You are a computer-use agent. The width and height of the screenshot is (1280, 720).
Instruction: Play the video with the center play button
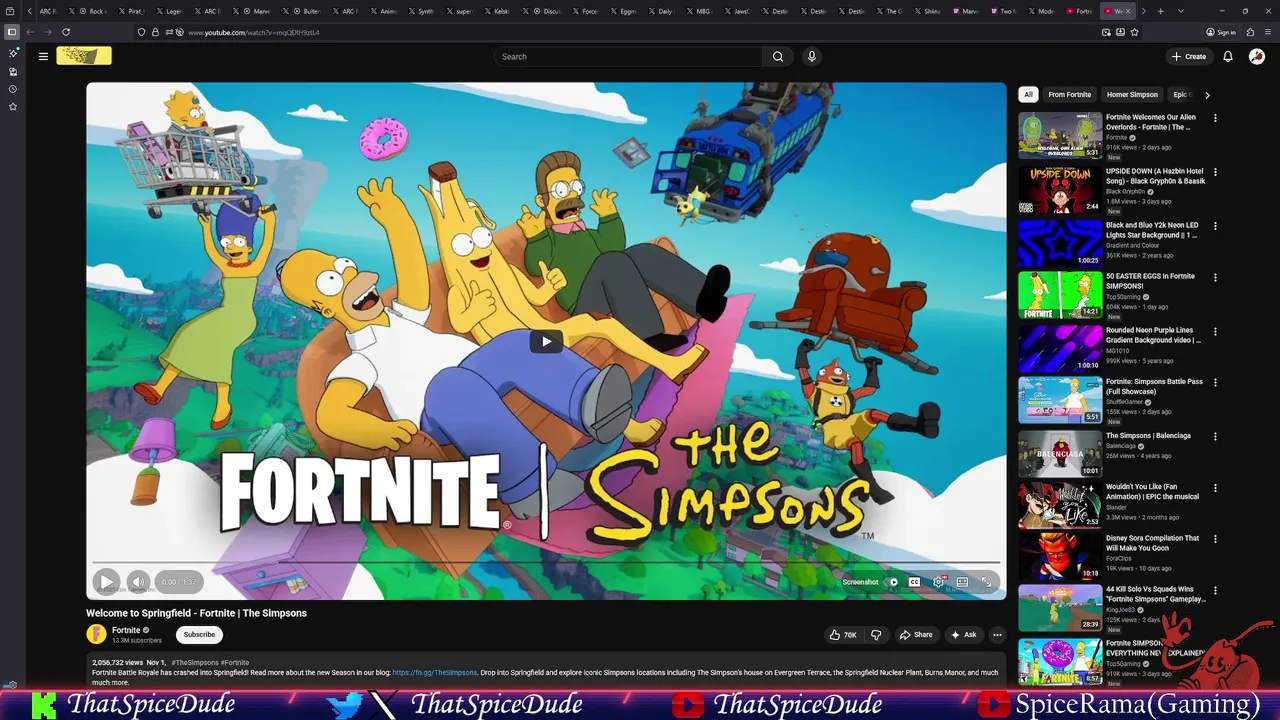(546, 342)
